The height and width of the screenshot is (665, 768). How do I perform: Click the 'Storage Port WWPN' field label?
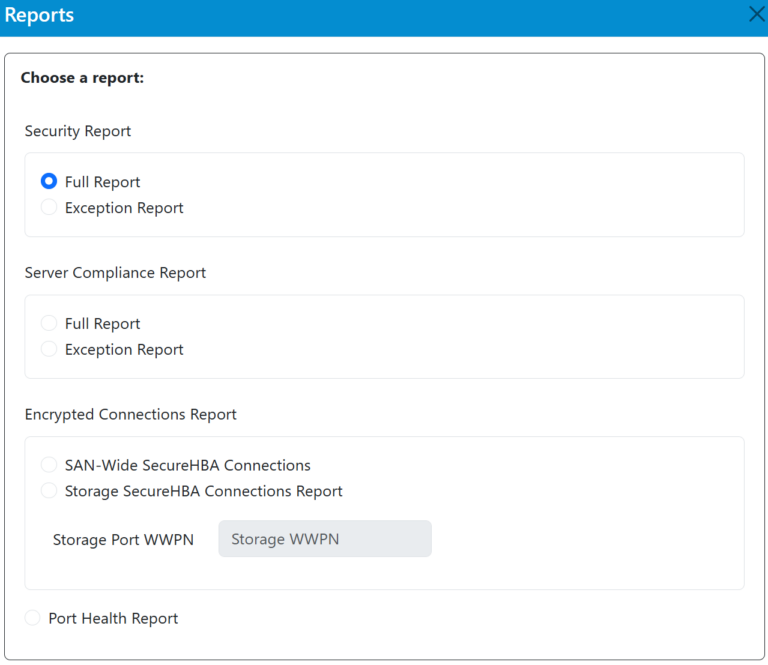coord(123,540)
